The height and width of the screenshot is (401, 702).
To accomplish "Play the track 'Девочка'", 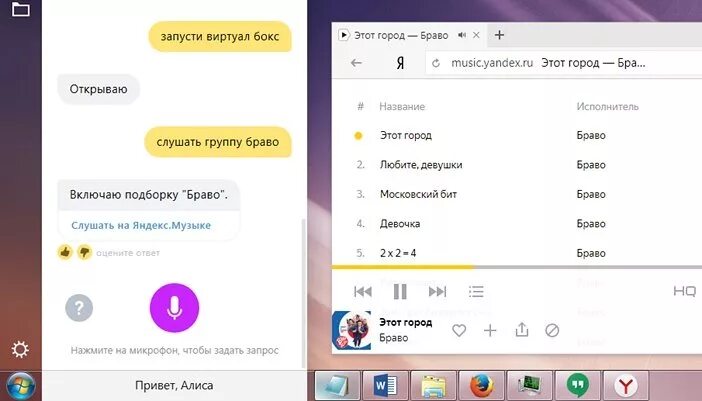I will 400,223.
